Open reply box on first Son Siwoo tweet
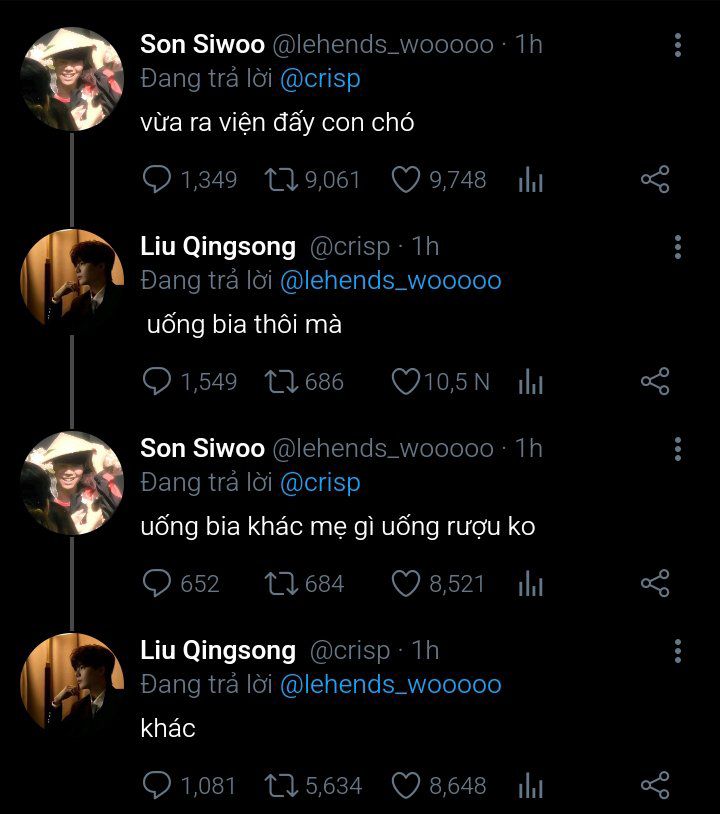 point(158,180)
